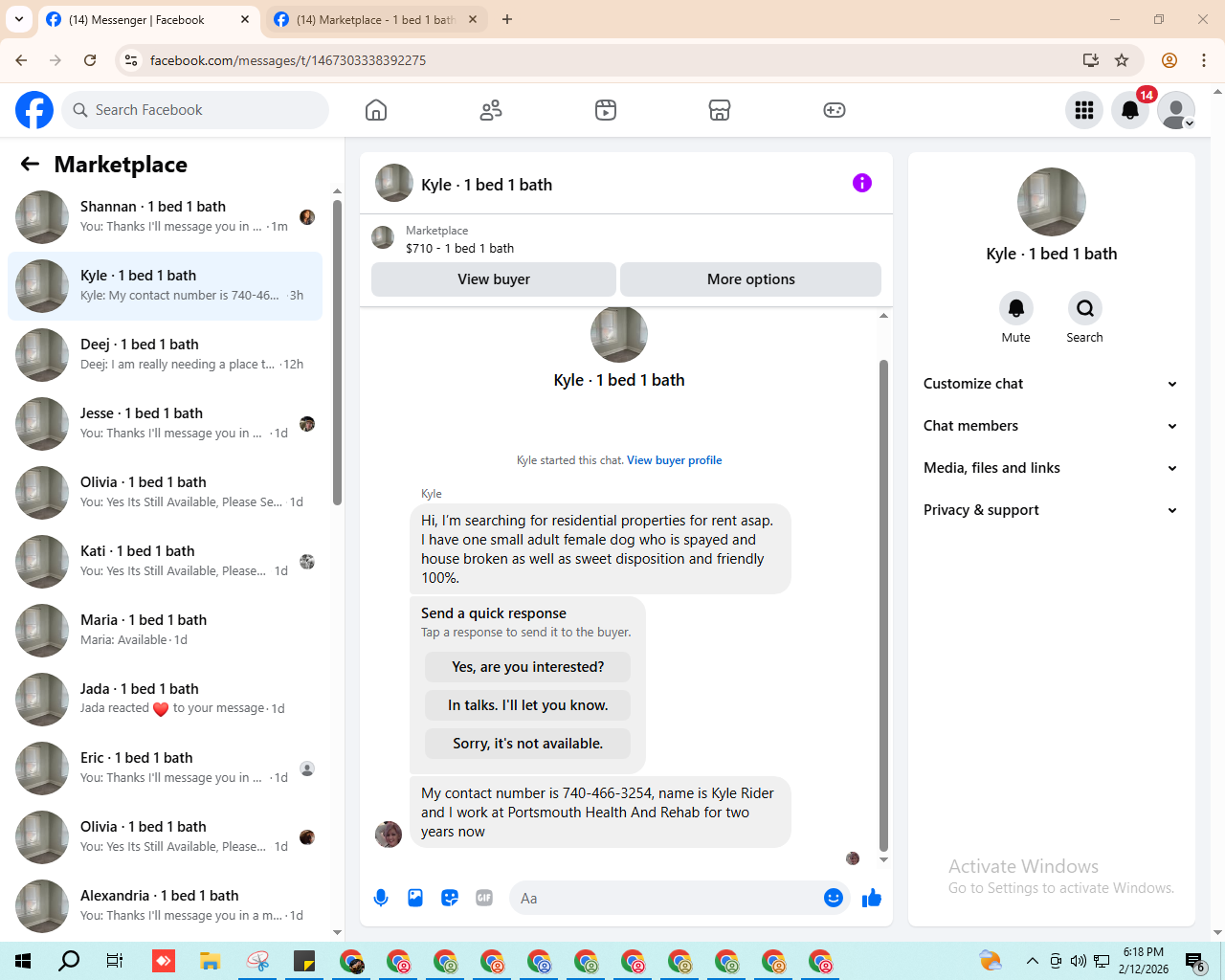The image size is (1225, 980).
Task: Open the Windows Start menu
Action: coord(23,961)
